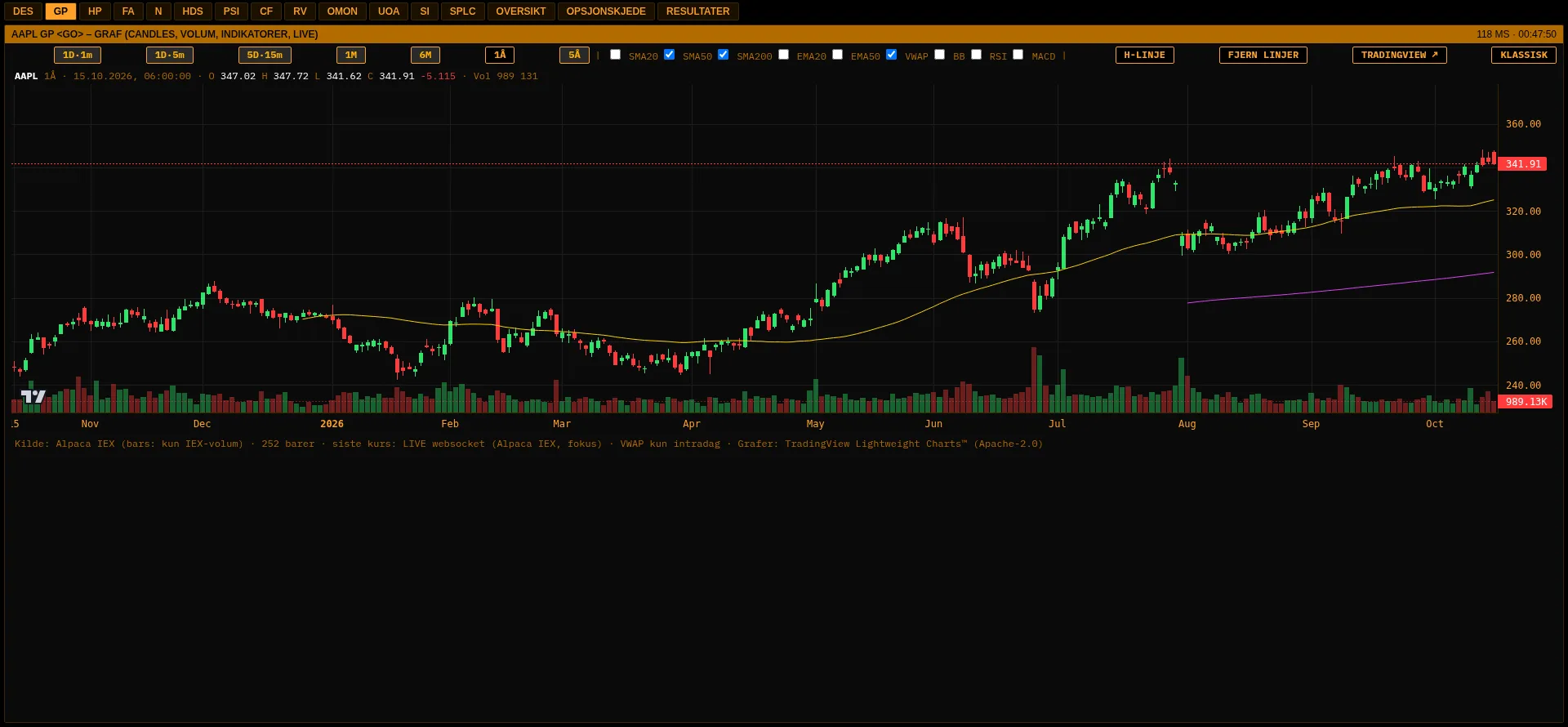Pick the 6M chart range
This screenshot has height=727, width=1568.
click(x=425, y=55)
